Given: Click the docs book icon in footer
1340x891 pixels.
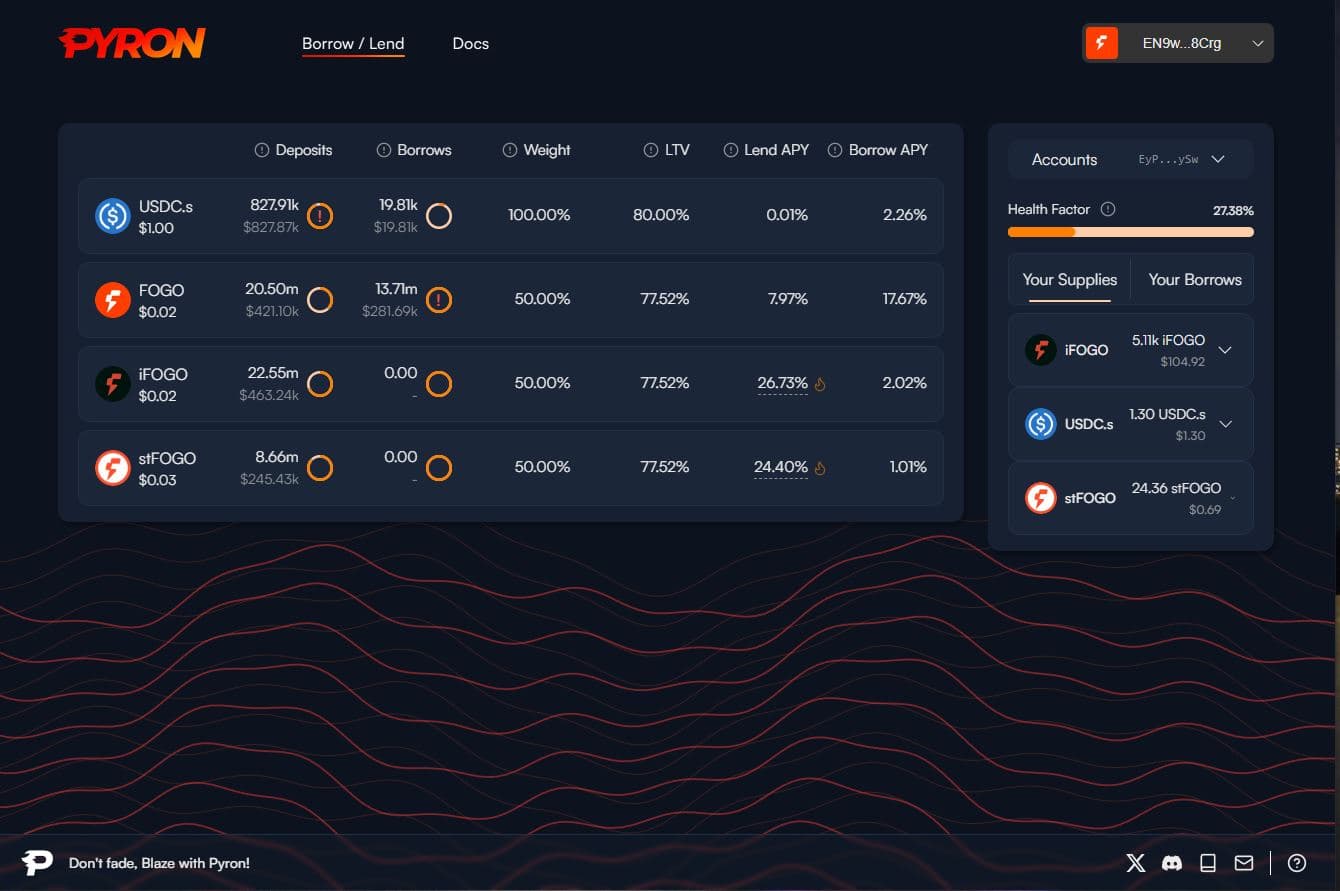Looking at the screenshot, I should click(x=1208, y=863).
